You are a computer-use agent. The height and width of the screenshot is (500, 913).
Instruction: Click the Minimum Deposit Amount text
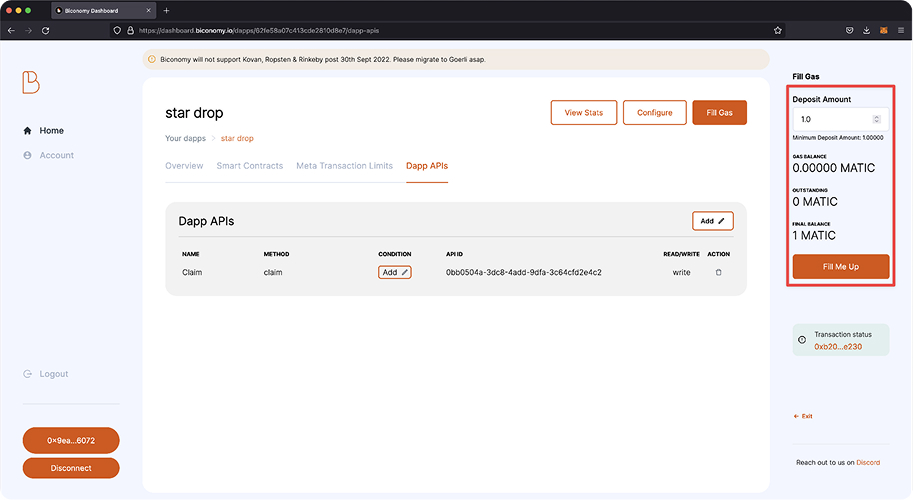click(x=838, y=138)
